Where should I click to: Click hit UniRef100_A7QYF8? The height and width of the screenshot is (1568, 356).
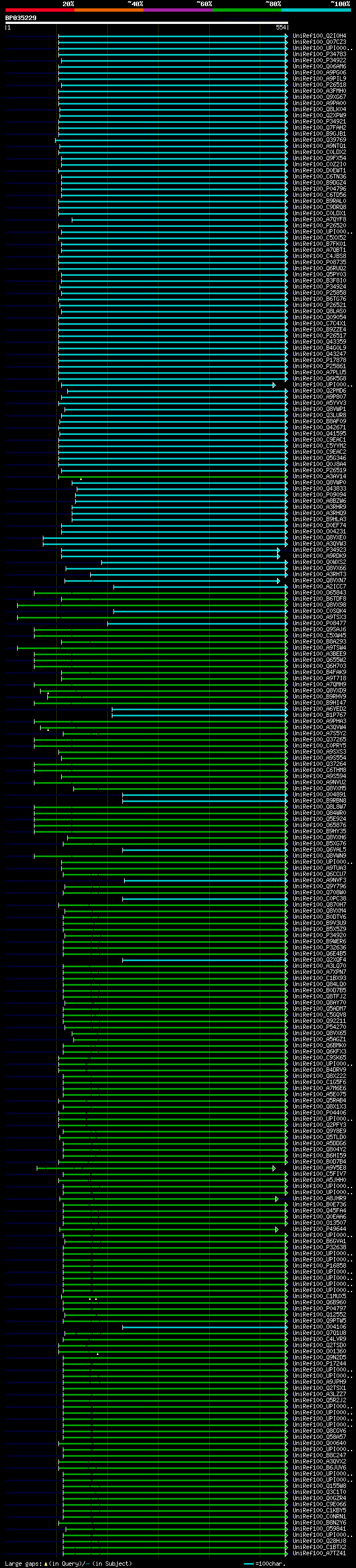(319, 220)
